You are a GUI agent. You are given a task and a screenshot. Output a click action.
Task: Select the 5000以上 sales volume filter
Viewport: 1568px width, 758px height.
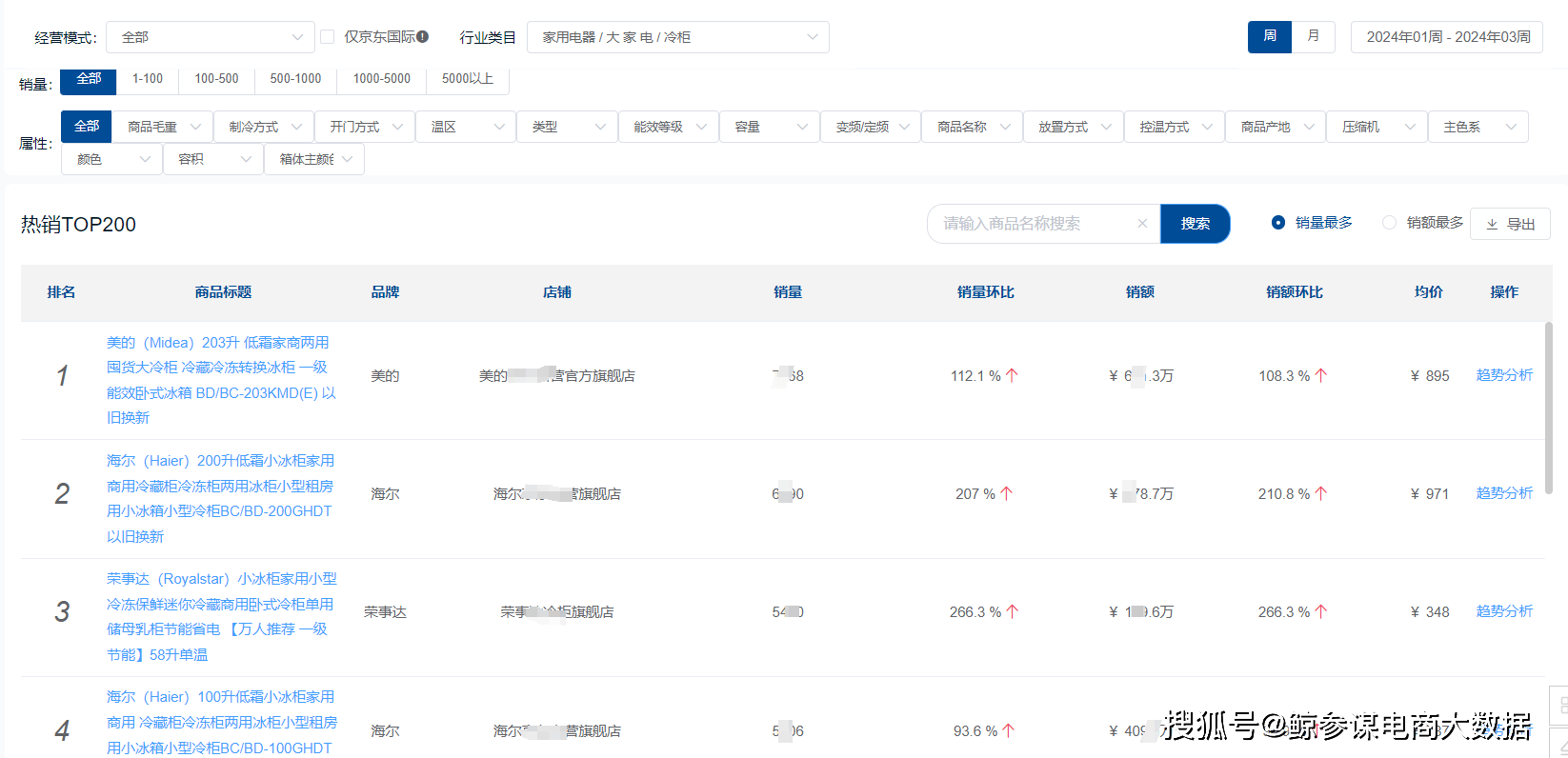coord(468,80)
